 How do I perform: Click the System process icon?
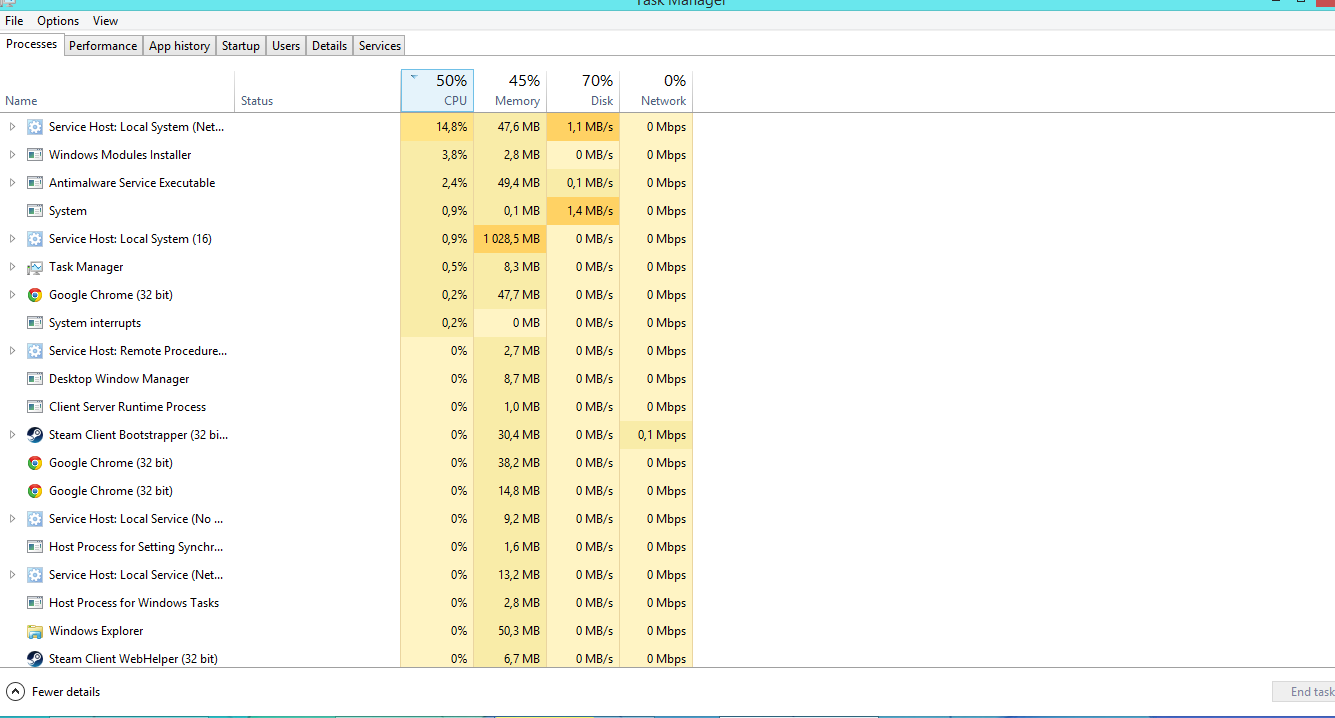click(35, 211)
